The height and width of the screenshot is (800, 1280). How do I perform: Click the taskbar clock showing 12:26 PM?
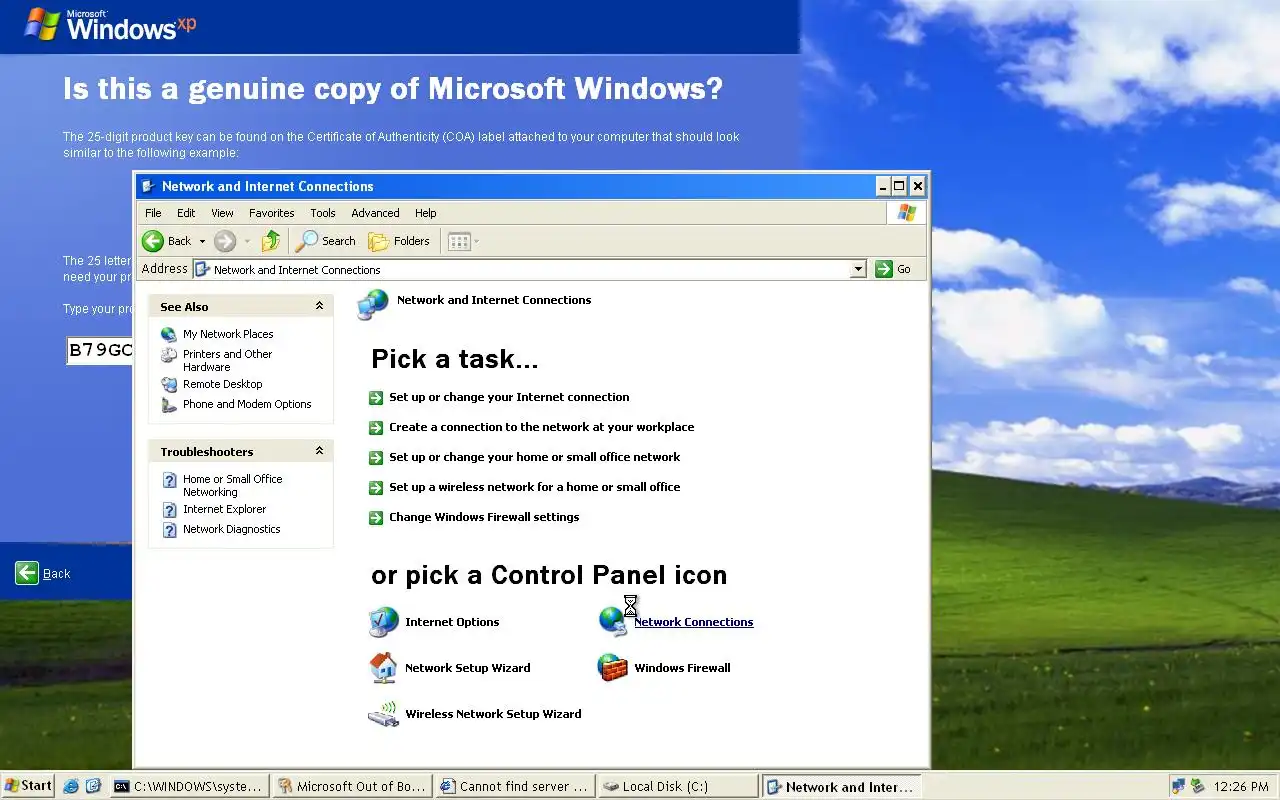pyautogui.click(x=1241, y=787)
